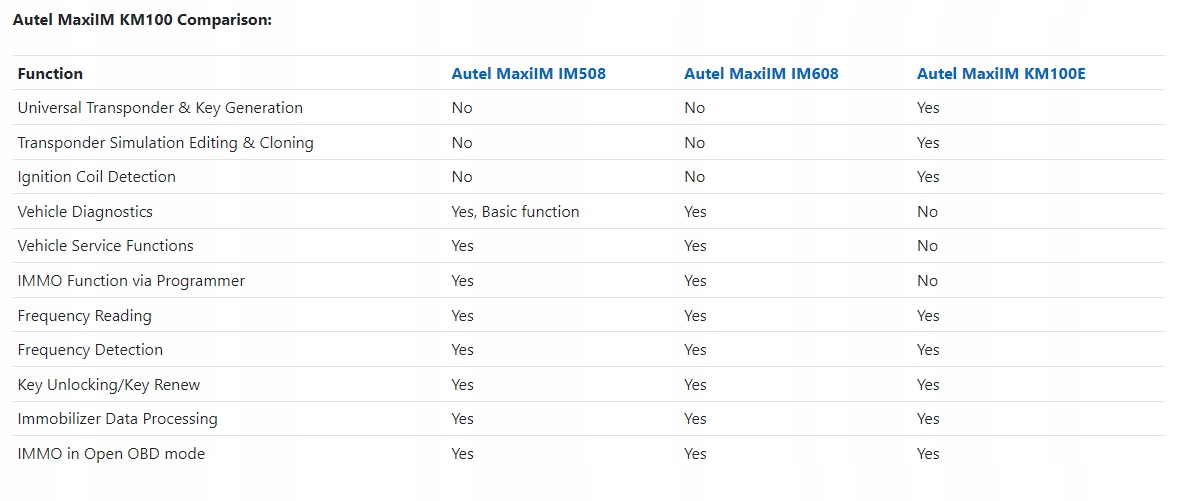The height and width of the screenshot is (501, 1181).
Task: Open the Autel MaxiIM IM508 link
Action: pyautogui.click(x=528, y=73)
